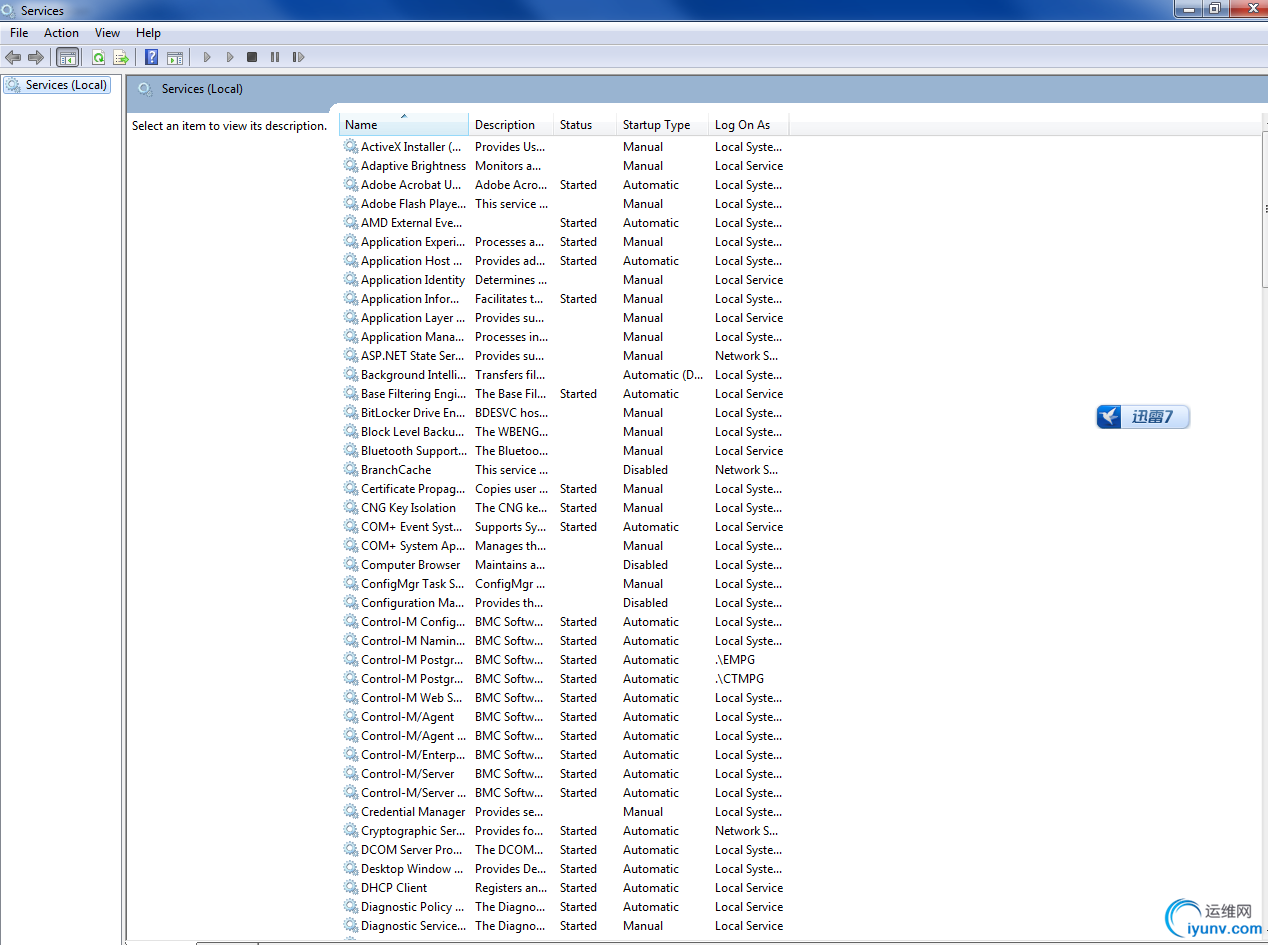Screen dimensions: 1268x945
Task: Sort by the Name column header
Action: coord(404,125)
